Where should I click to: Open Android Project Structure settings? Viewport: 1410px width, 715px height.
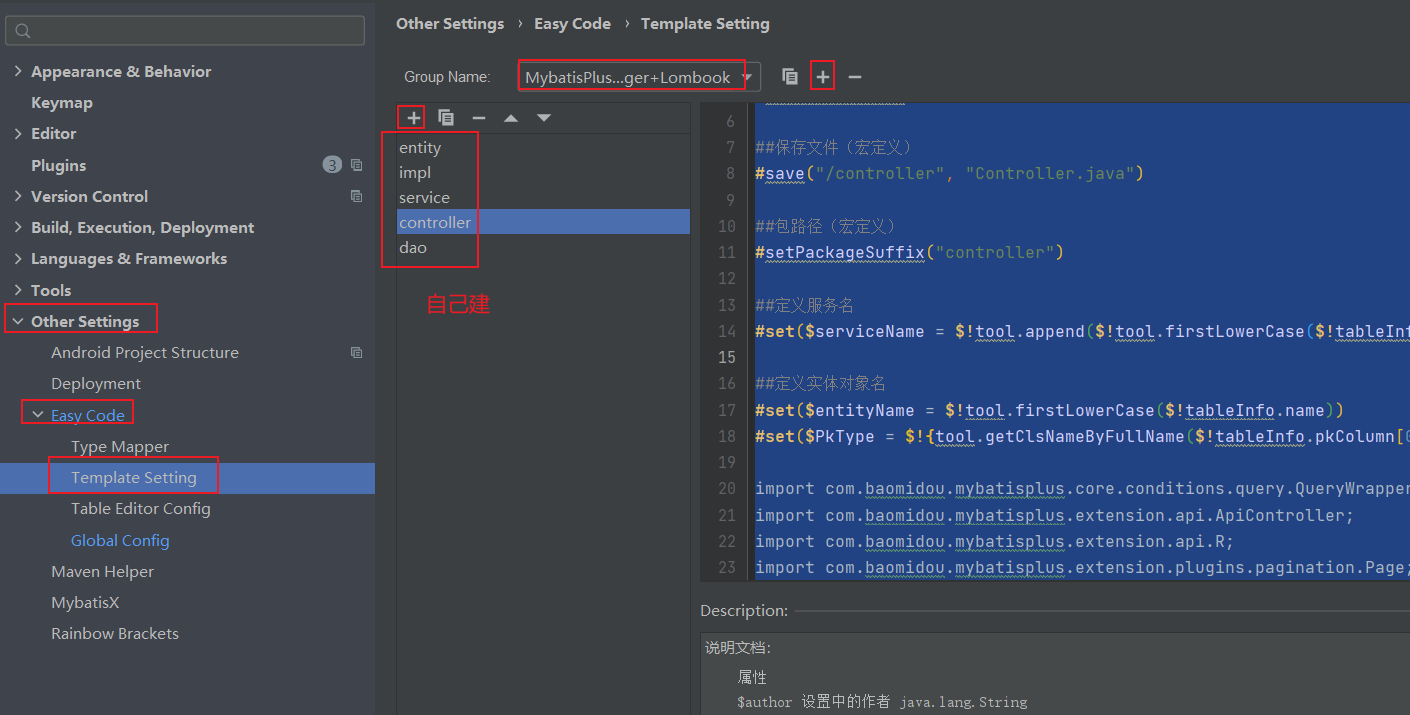145,352
